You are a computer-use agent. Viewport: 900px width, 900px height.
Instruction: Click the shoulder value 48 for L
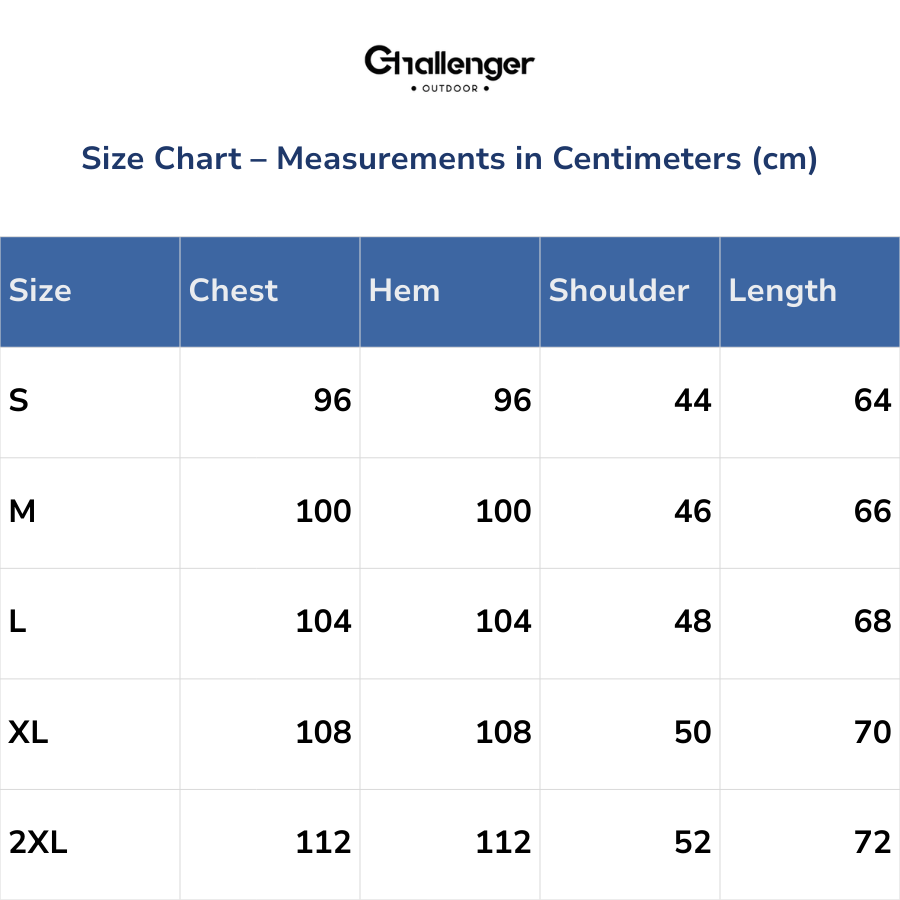[692, 622]
